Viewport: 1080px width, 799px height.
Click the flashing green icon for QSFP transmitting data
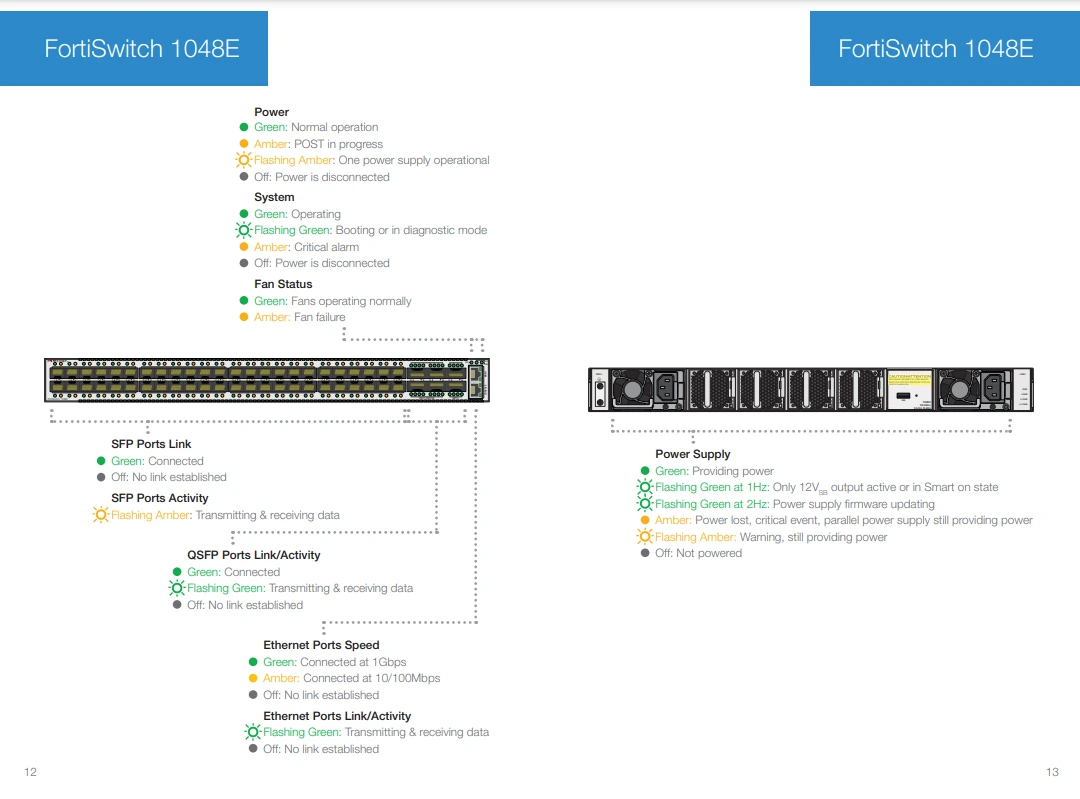pos(177,588)
